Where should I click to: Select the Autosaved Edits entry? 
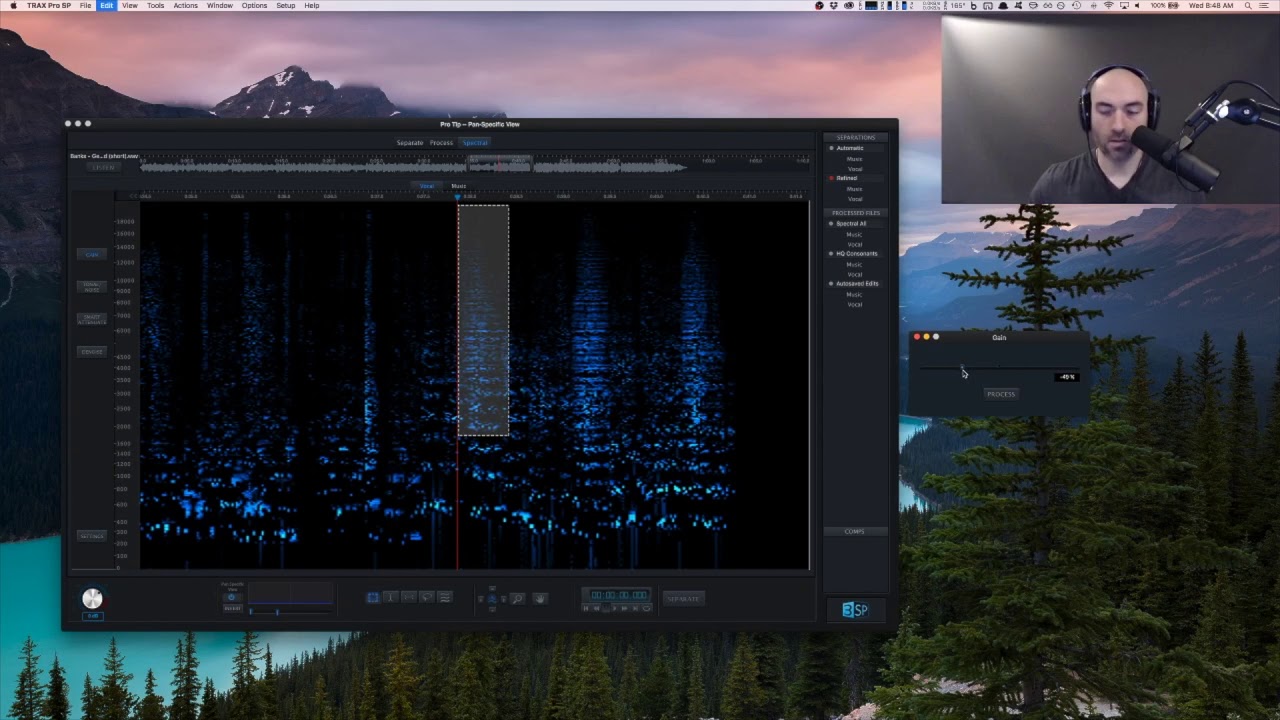[x=857, y=284]
